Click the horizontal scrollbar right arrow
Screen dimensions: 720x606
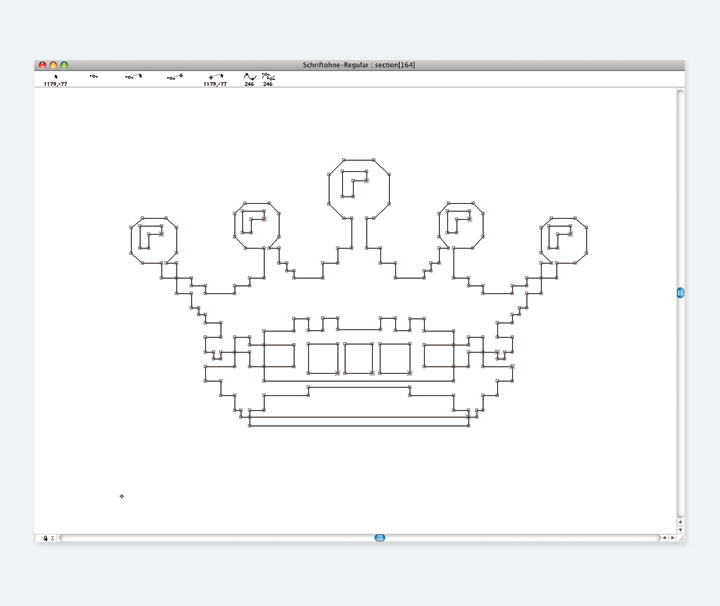(x=672, y=538)
